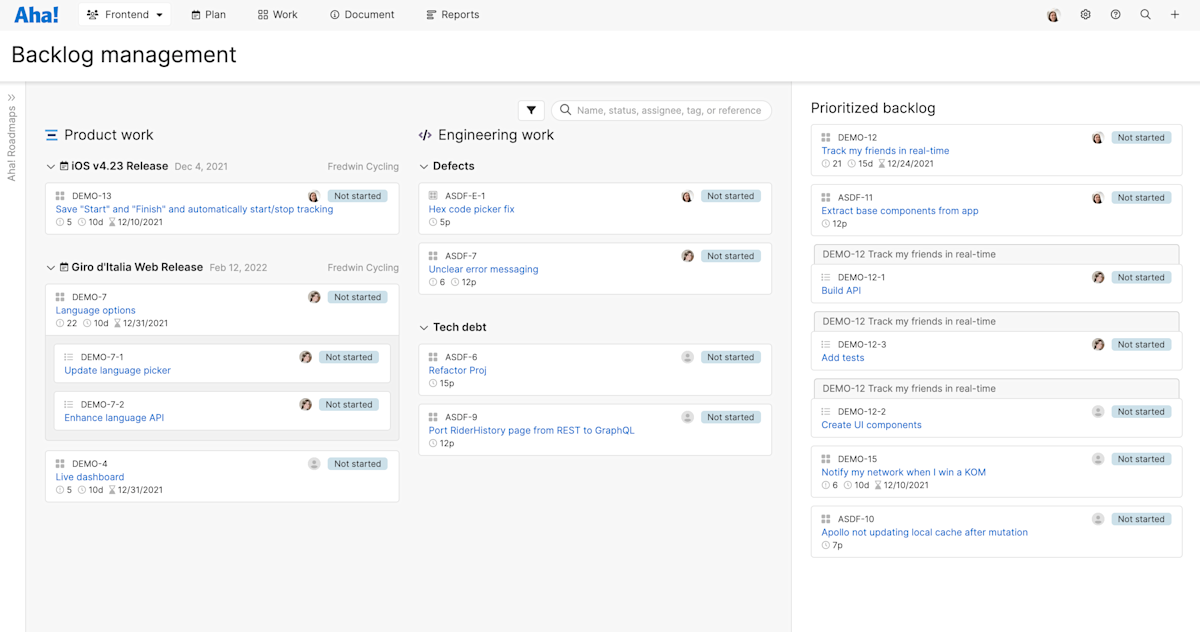The image size is (1200, 632).
Task: Click the plus icon to create a record
Action: (1175, 15)
